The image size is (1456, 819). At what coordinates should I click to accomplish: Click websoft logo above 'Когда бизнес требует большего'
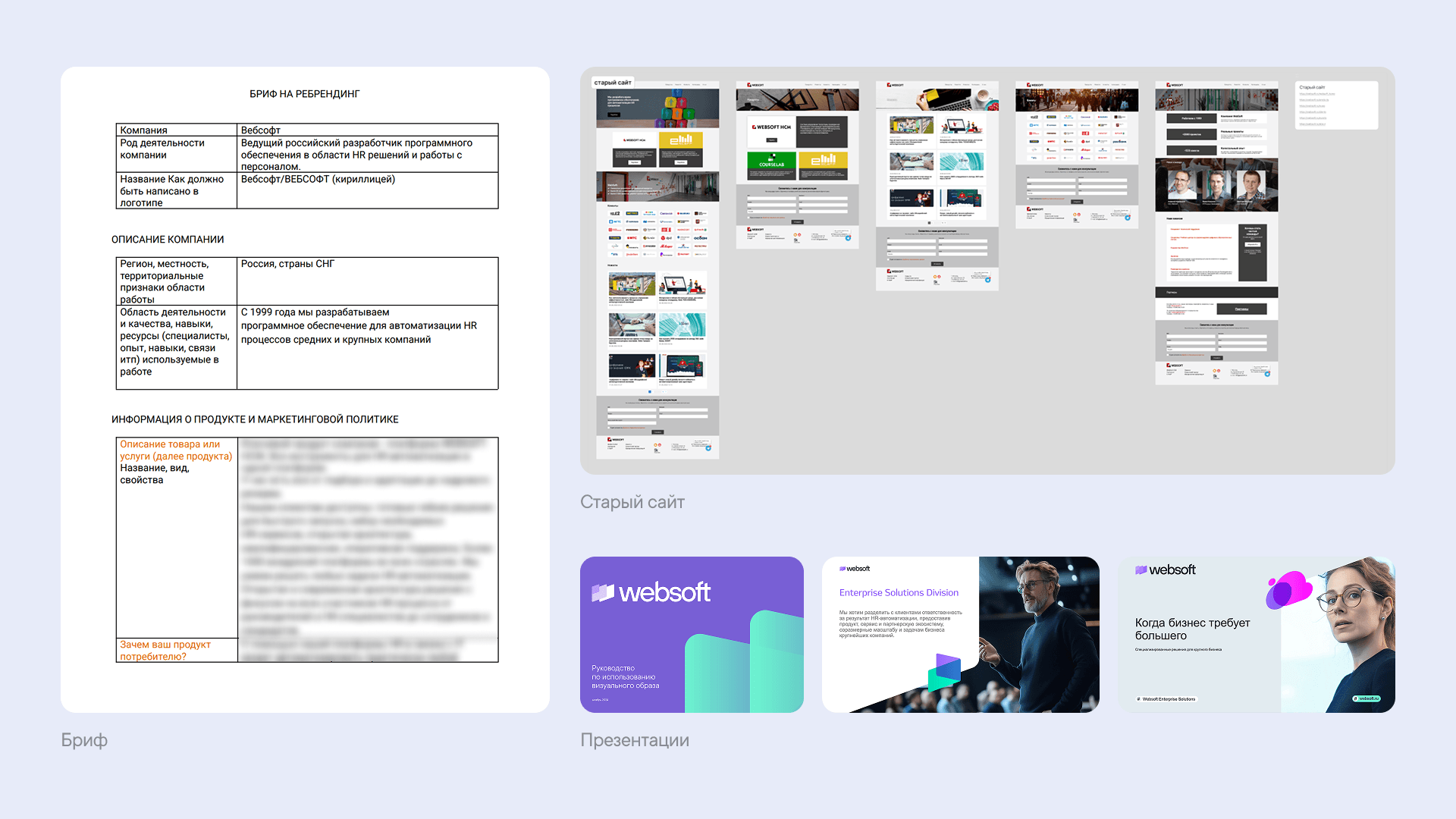coord(1166,570)
